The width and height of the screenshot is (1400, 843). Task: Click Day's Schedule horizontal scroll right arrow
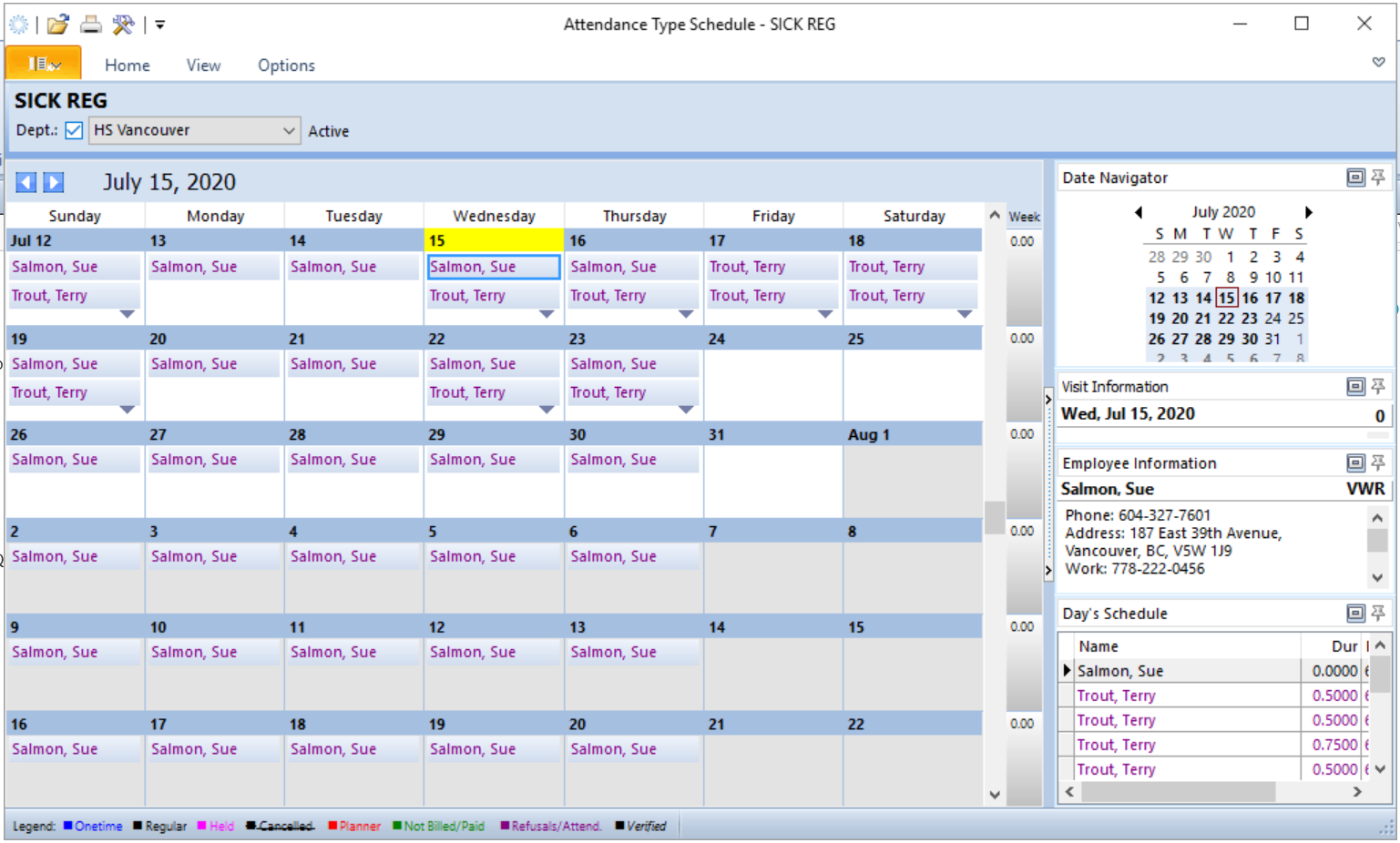[x=1357, y=792]
